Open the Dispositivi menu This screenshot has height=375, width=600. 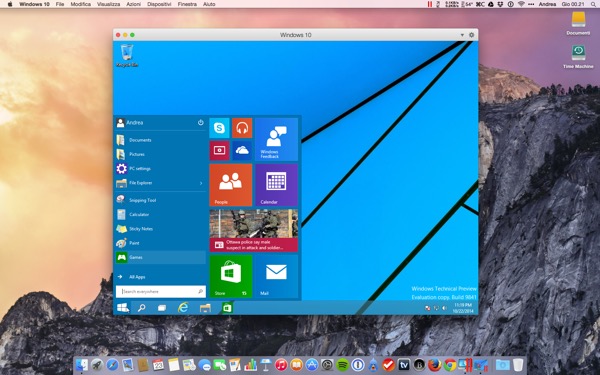[x=159, y=4]
